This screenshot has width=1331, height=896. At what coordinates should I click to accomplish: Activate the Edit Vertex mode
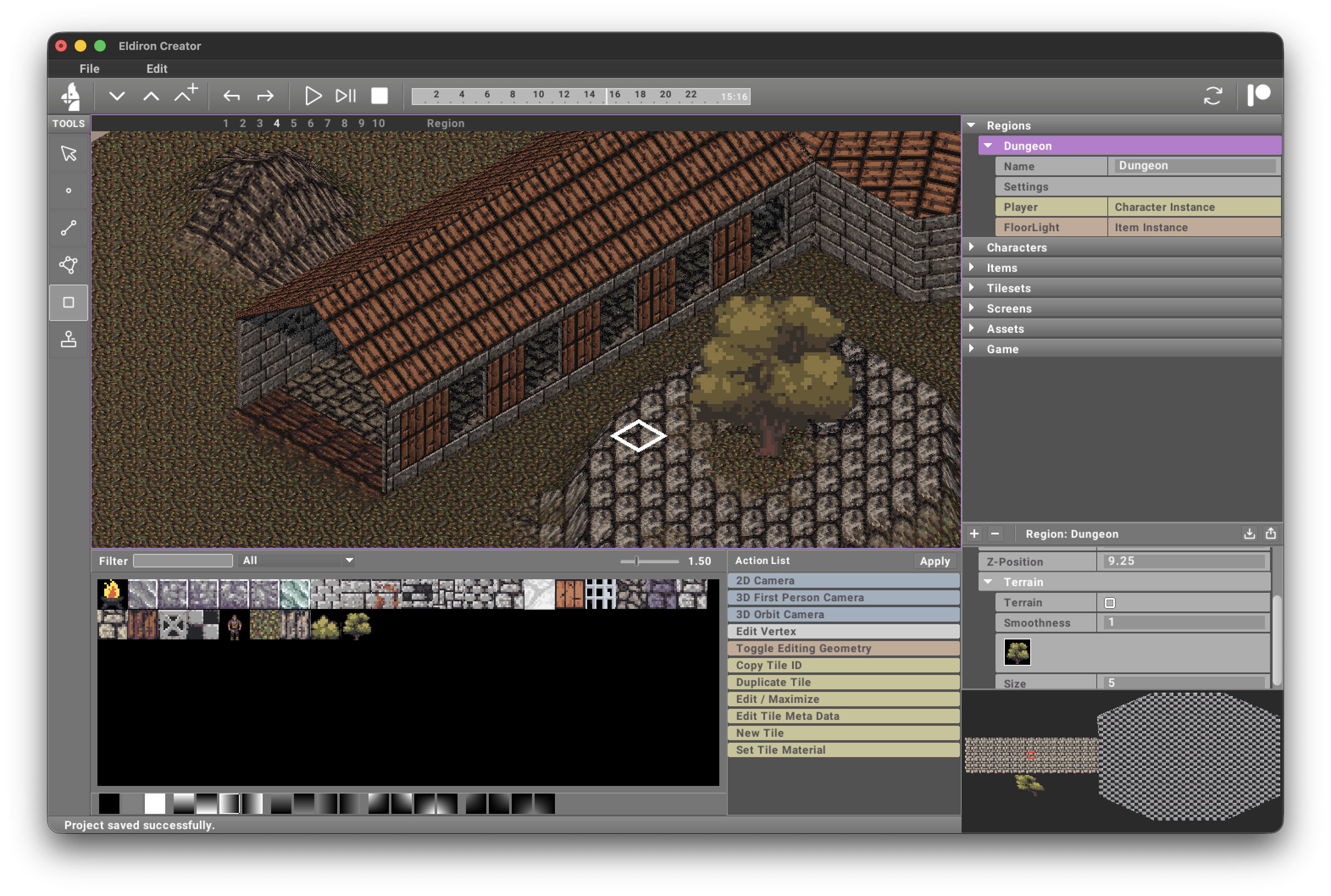[843, 631]
